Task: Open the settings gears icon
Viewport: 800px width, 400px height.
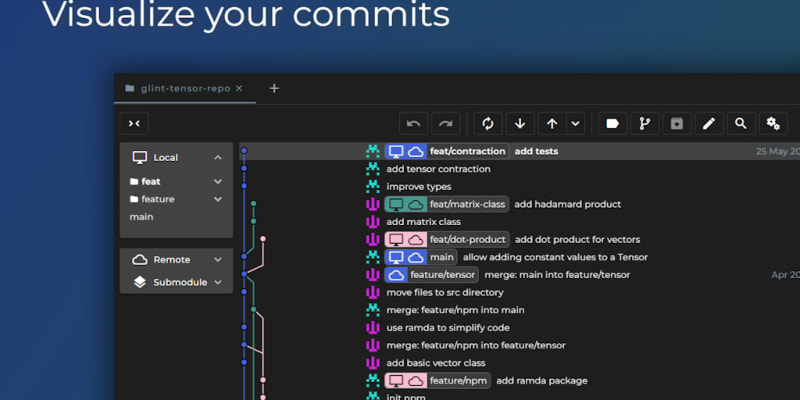Action: 773,123
